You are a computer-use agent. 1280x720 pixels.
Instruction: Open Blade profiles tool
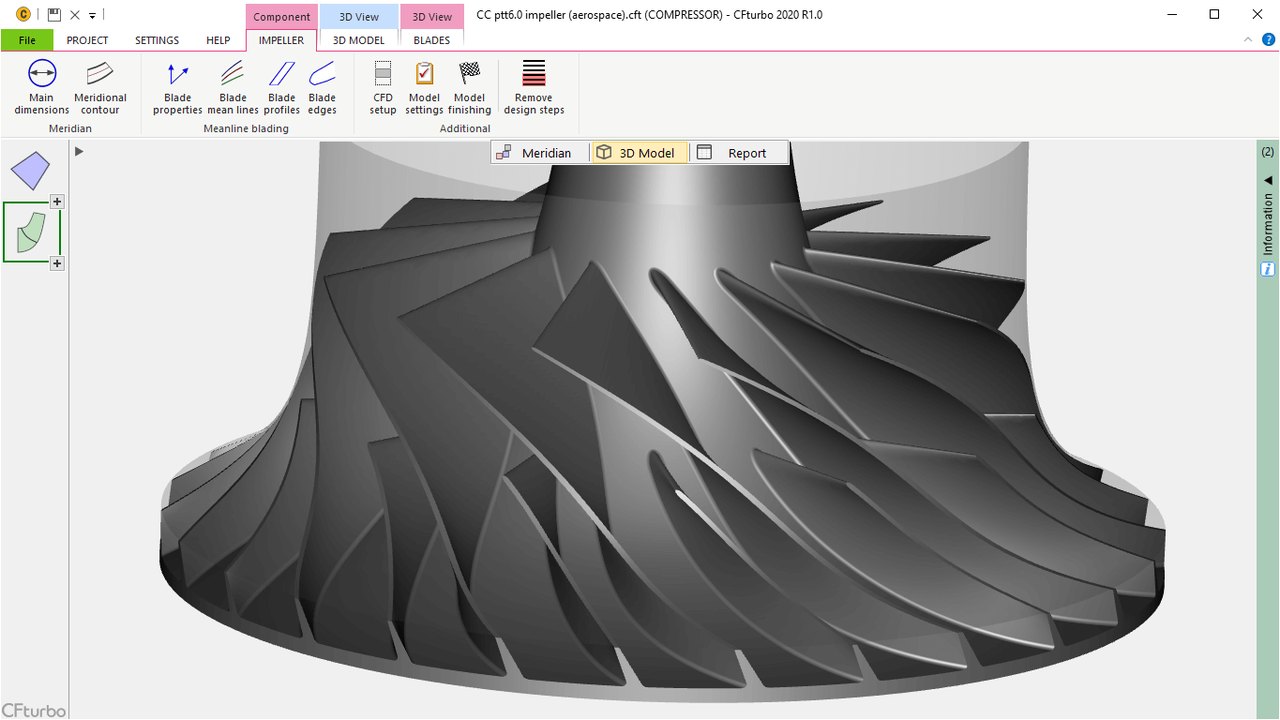(x=282, y=87)
